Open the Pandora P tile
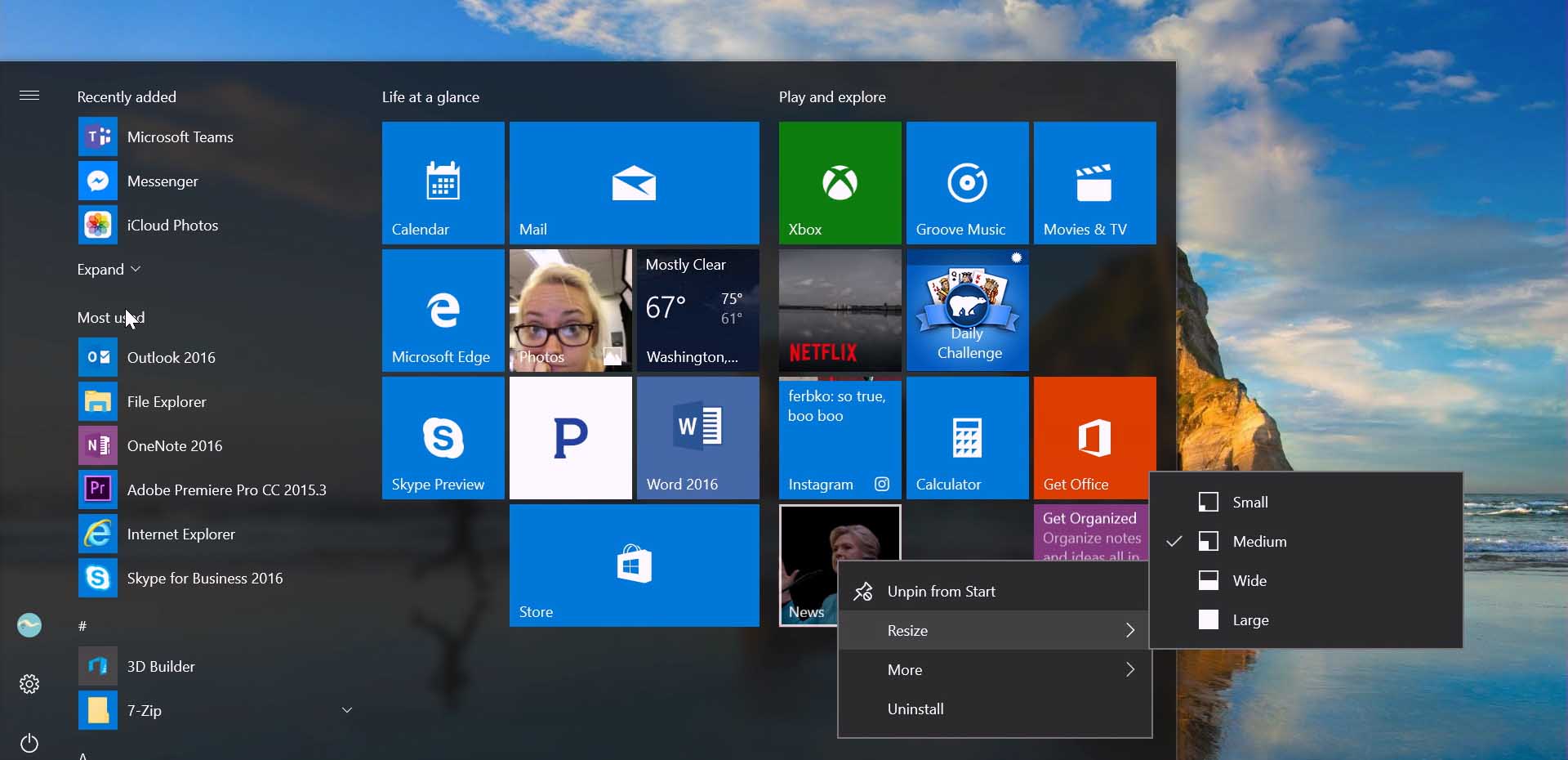The height and width of the screenshot is (760, 1568). pyautogui.click(x=571, y=438)
